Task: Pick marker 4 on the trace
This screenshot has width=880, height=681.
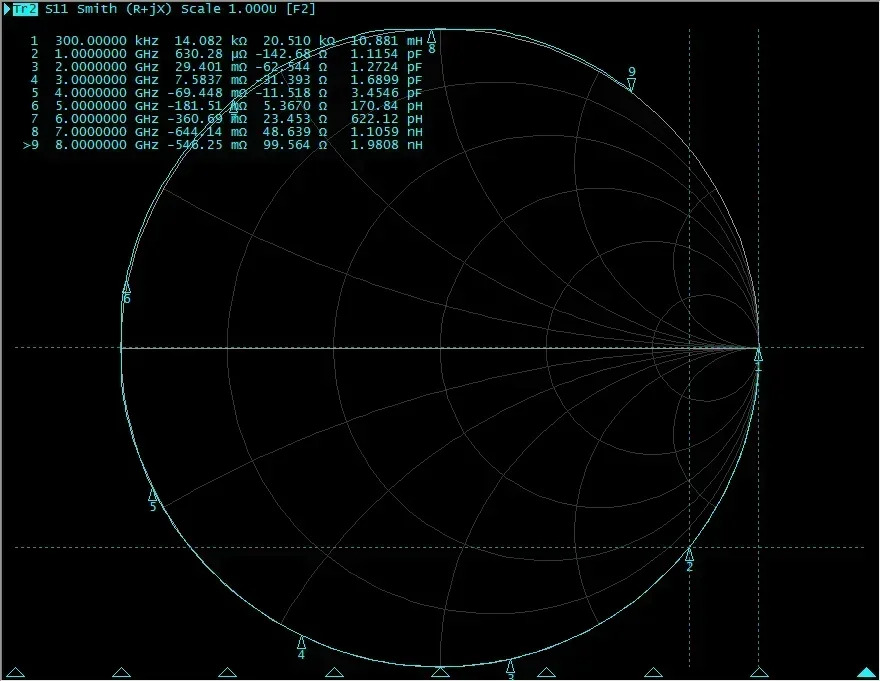Action: [x=301, y=642]
